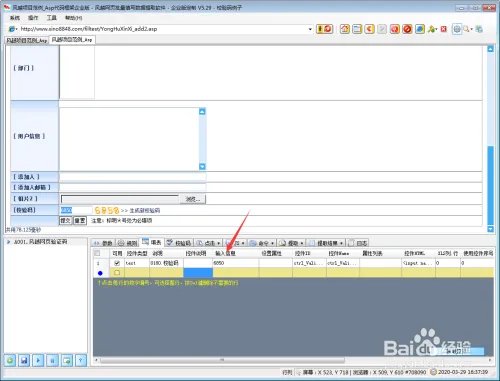Open the address bar URL history dropdown
500x381 pixels.
[310, 29]
